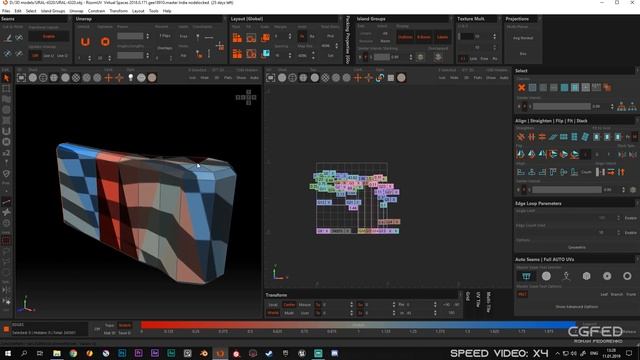The image size is (640, 360).
Task: Choose the arrow Select tool in left toolbar
Action: 6,78
